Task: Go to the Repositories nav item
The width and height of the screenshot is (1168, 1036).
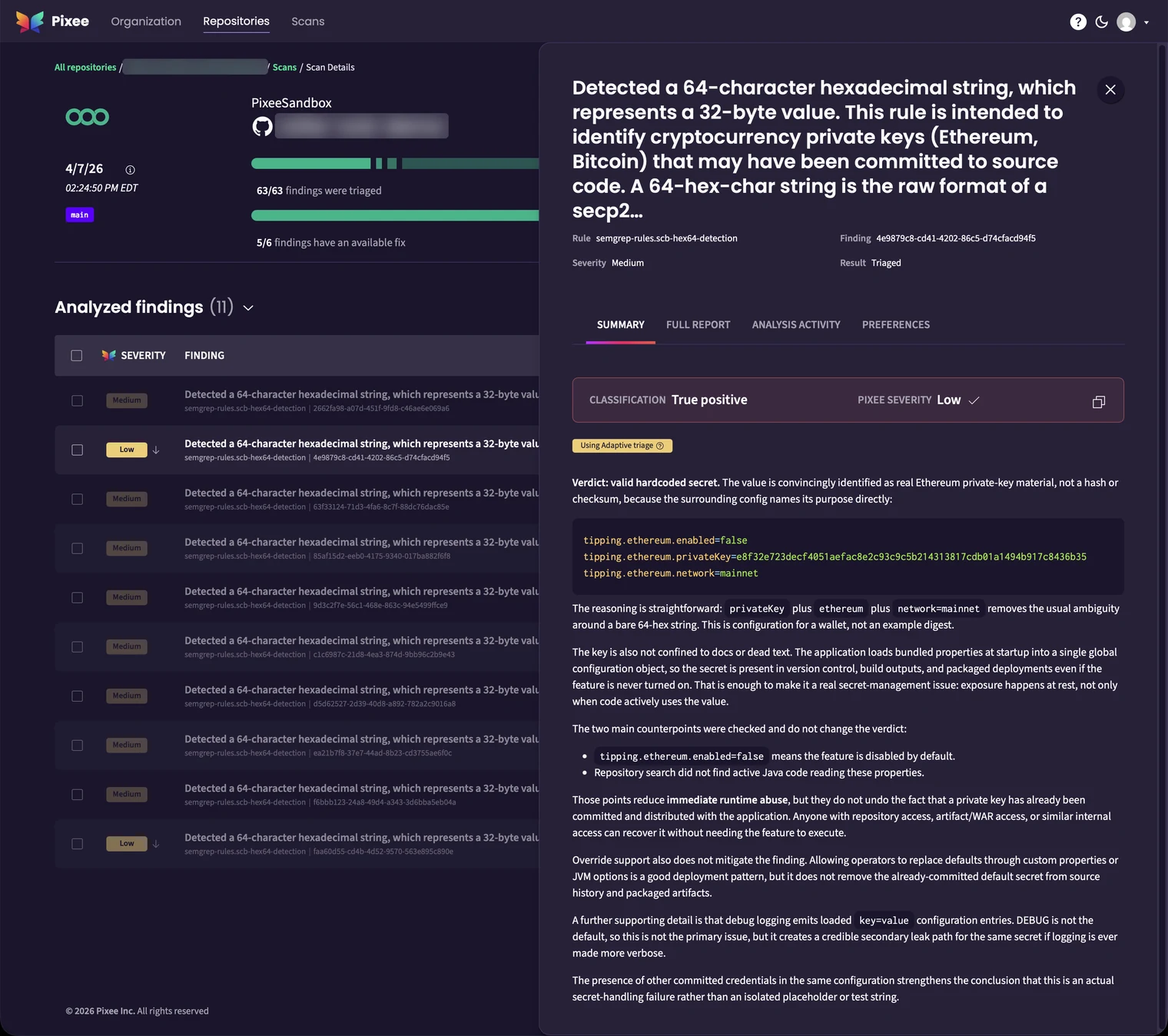Action: click(x=236, y=22)
